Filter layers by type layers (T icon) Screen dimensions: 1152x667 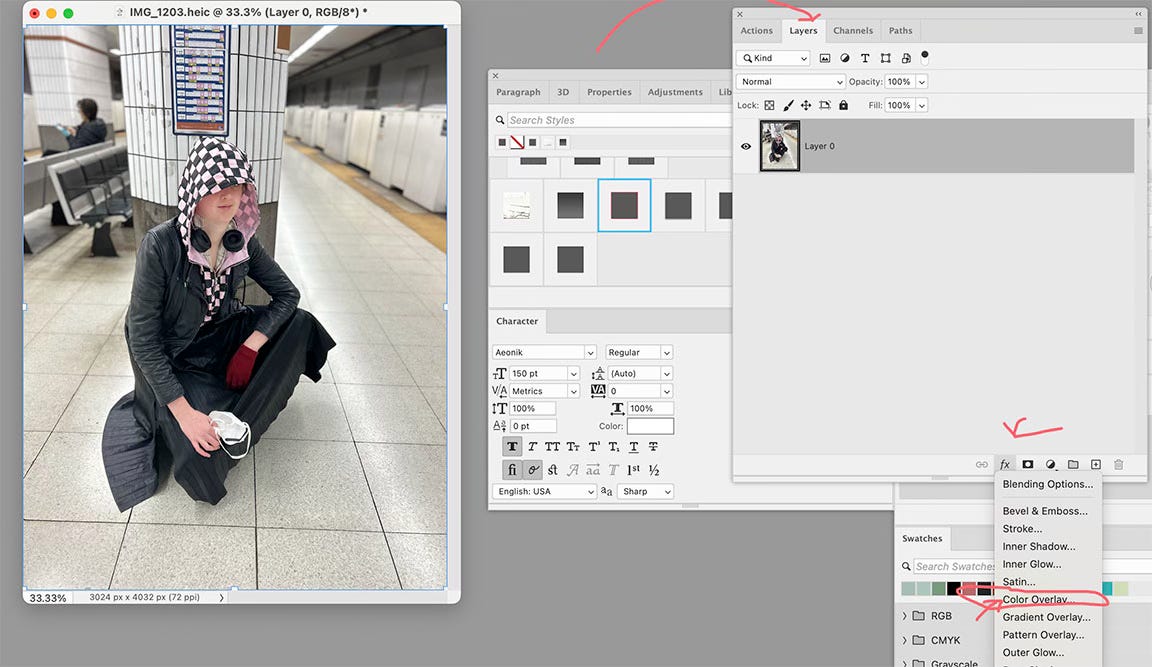[865, 58]
